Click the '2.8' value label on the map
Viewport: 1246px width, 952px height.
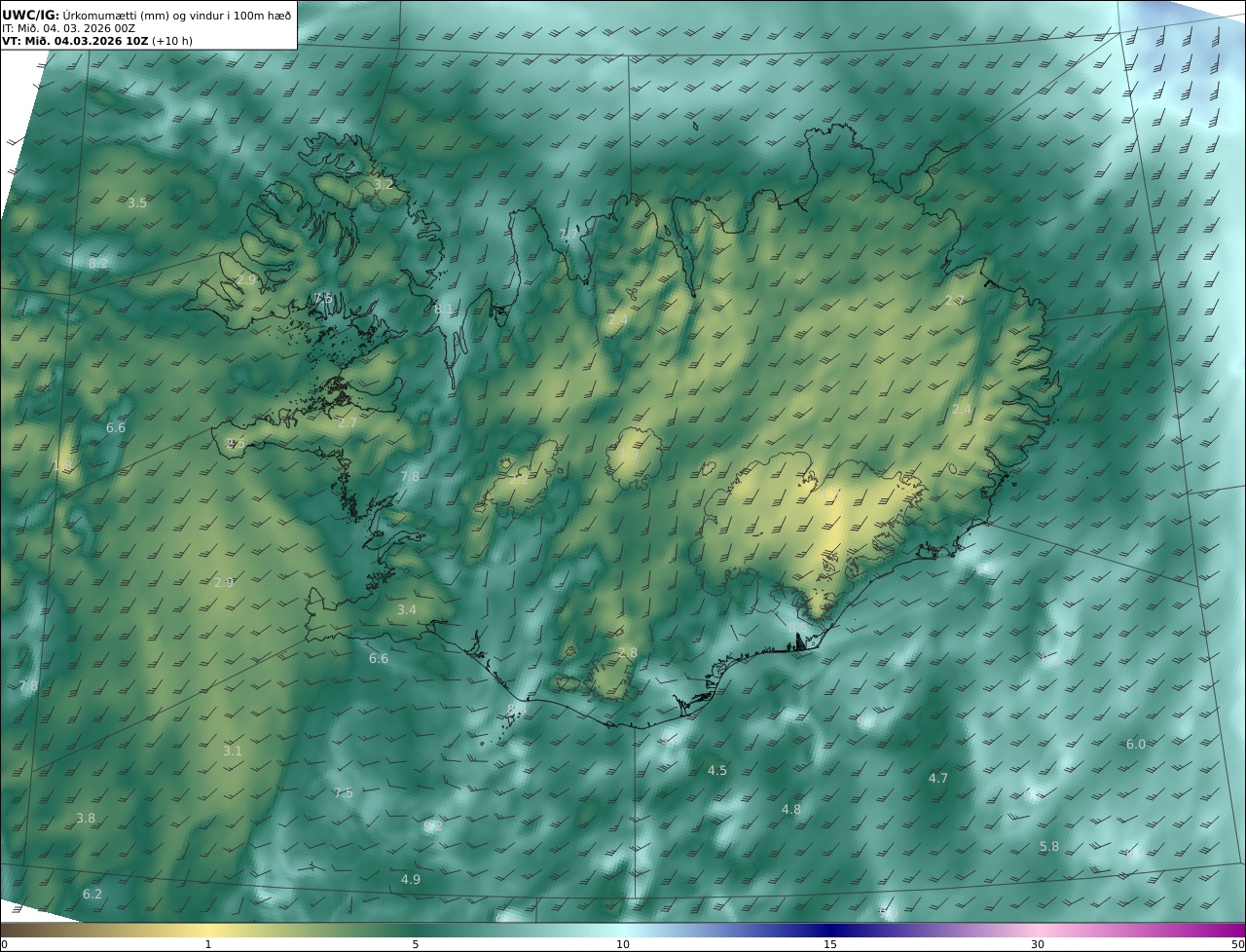628,653
